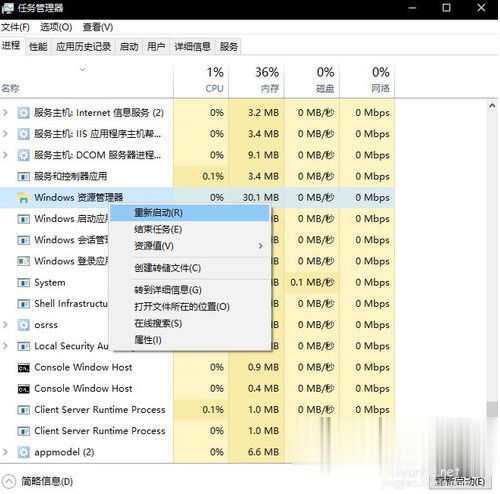The height and width of the screenshot is (494, 500).
Task: Click the Local Security Authority process icon
Action: pos(23,347)
